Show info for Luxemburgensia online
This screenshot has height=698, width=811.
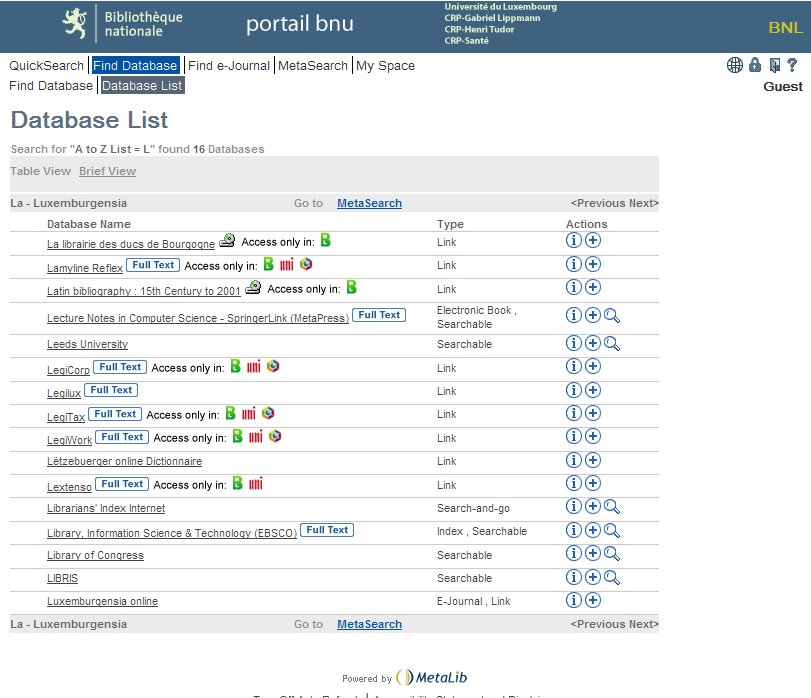point(573,600)
